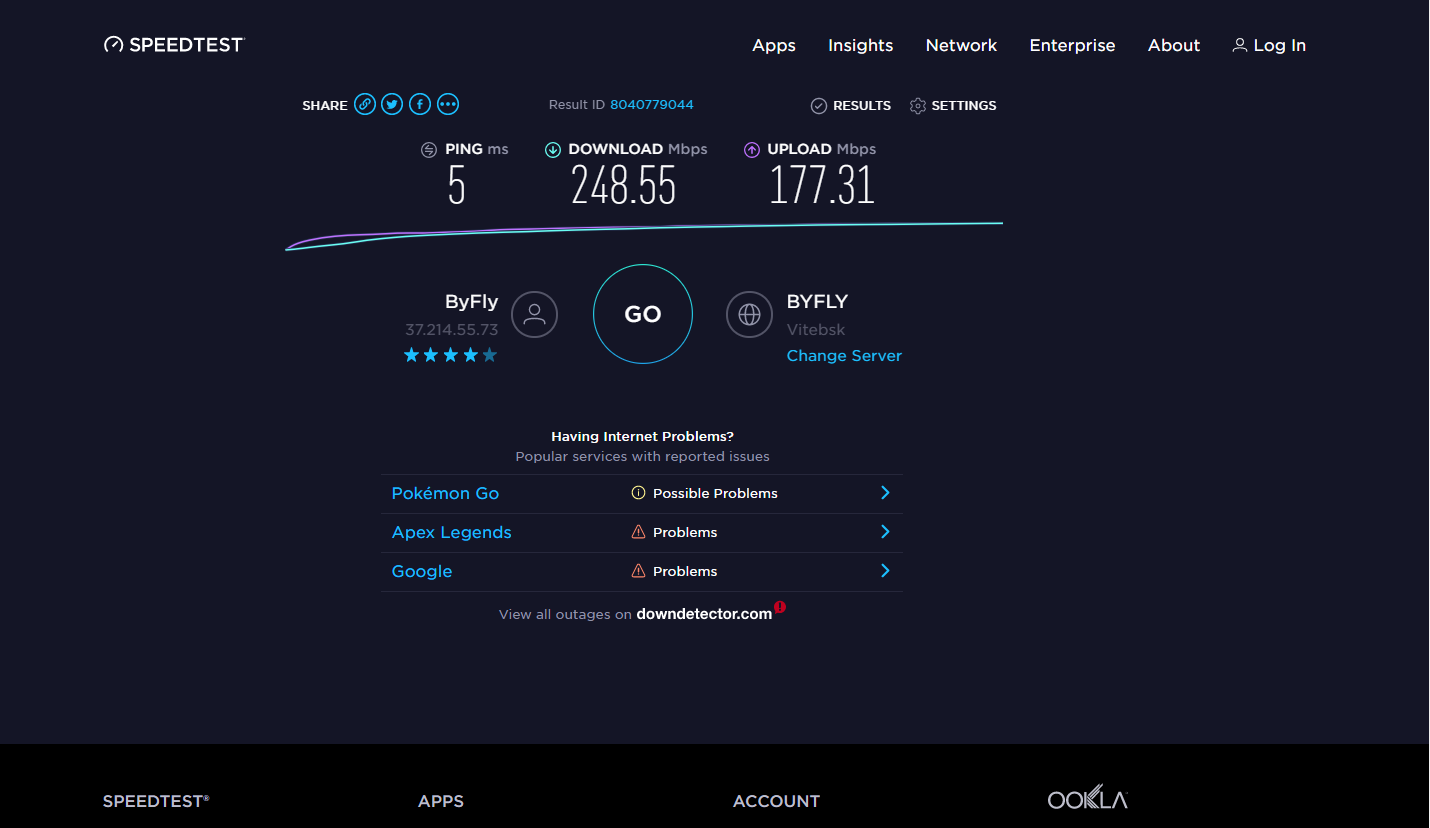This screenshot has width=1430, height=828.
Task: Click the footer SPEEDTEST heading
Action: (x=156, y=801)
